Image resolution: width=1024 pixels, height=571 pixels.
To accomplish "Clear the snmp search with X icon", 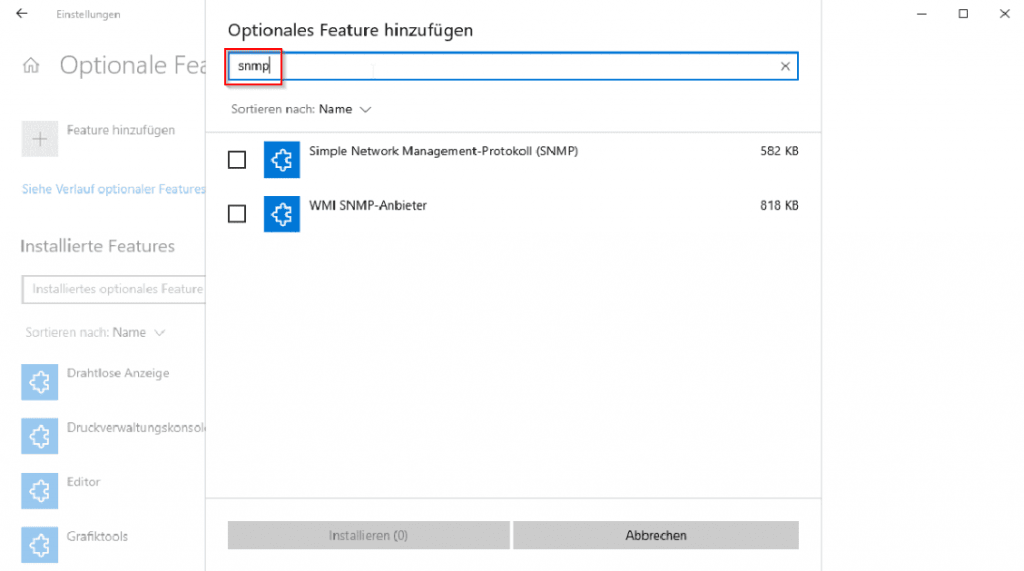I will pos(785,67).
